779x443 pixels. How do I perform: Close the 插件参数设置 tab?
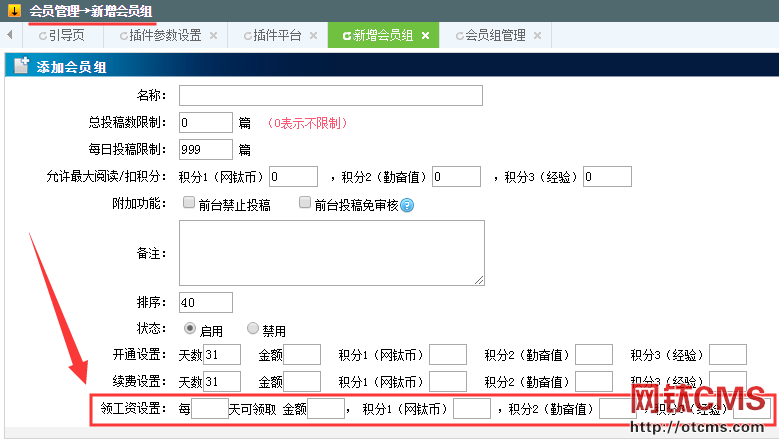pyautogui.click(x=213, y=35)
